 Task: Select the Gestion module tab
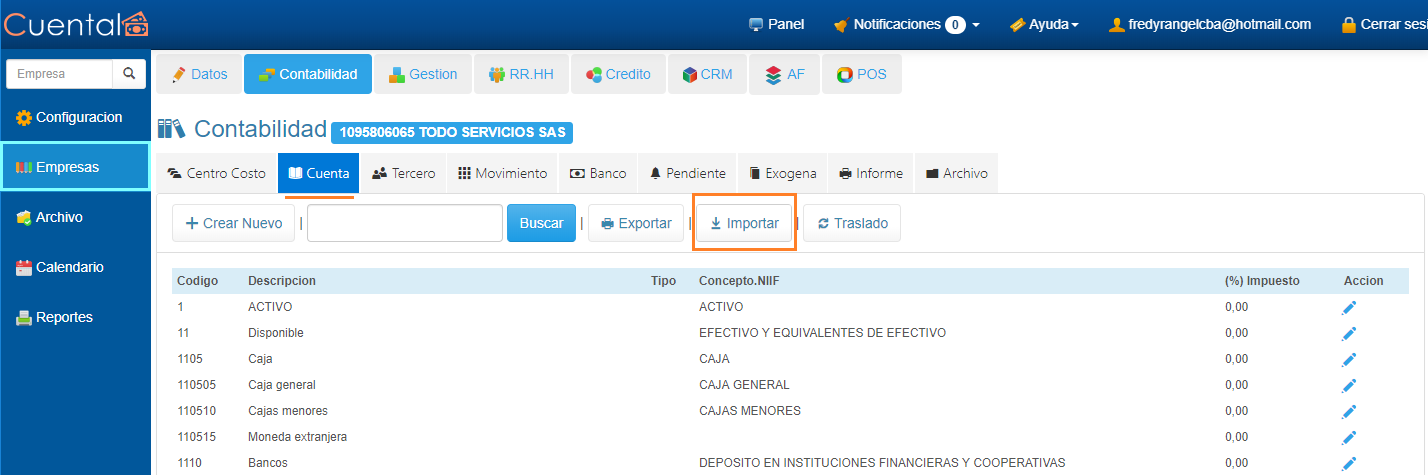(423, 74)
